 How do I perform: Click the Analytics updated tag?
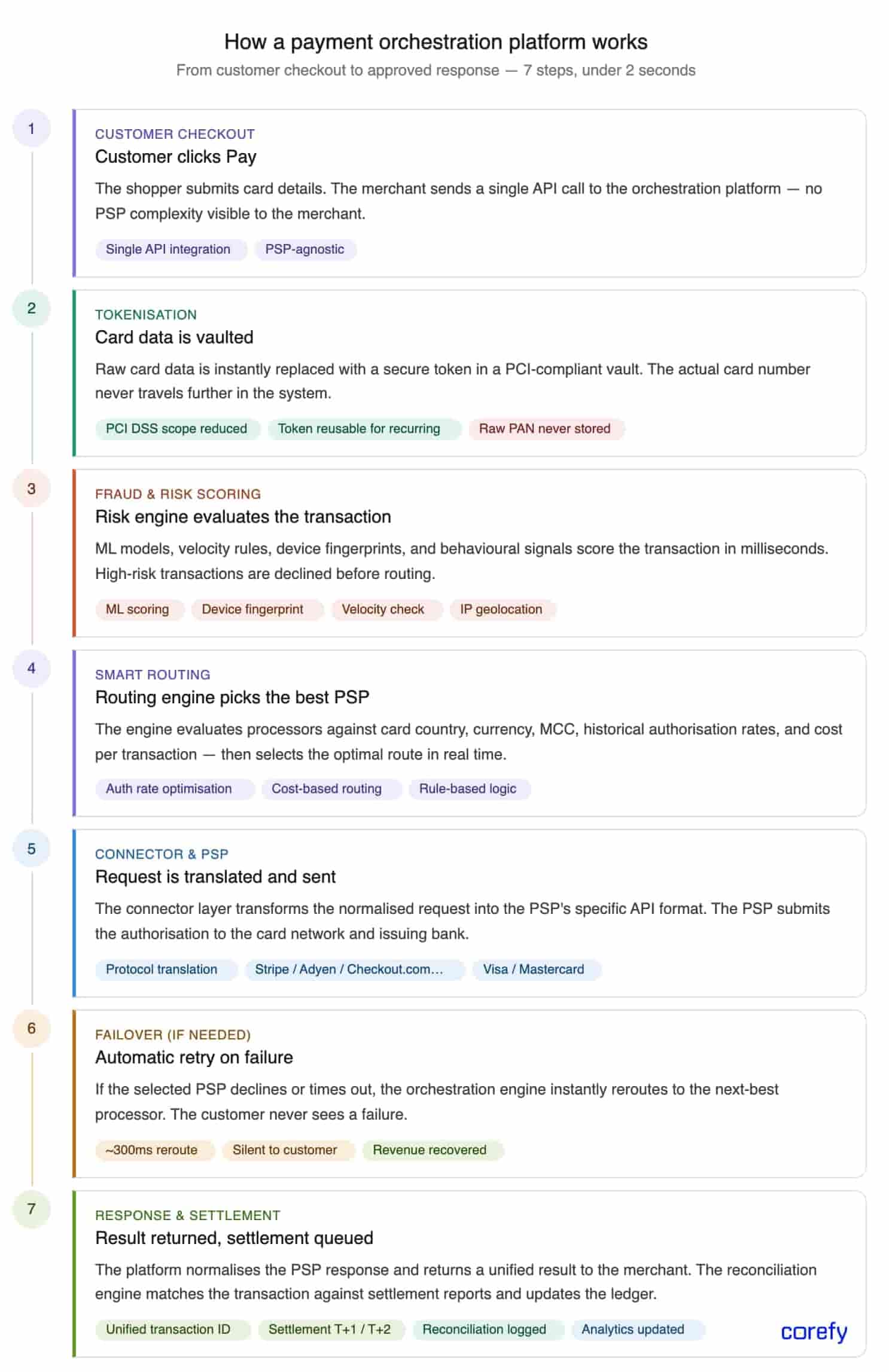click(633, 1330)
